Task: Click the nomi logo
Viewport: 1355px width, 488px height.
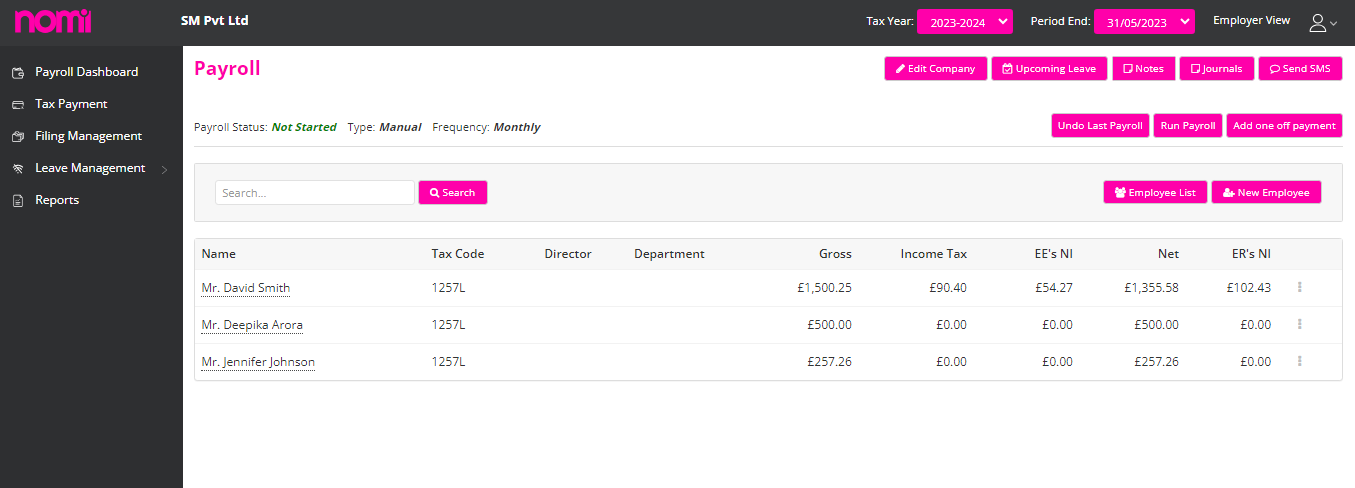Action: pyautogui.click(x=53, y=20)
